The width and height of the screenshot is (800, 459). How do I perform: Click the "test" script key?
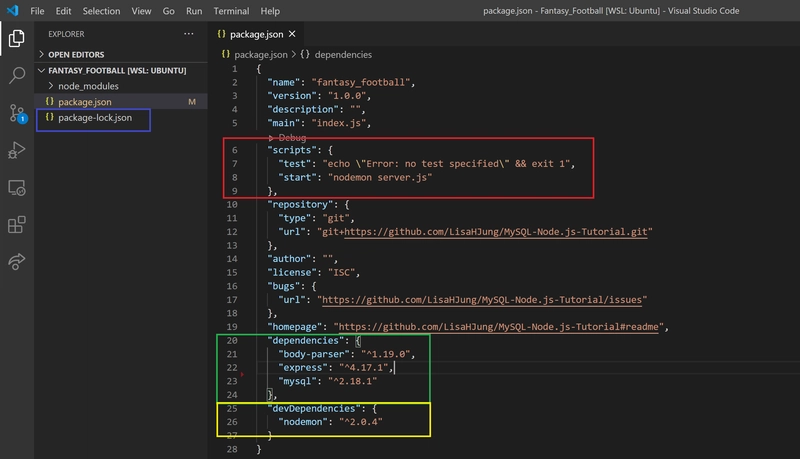tap(295, 164)
